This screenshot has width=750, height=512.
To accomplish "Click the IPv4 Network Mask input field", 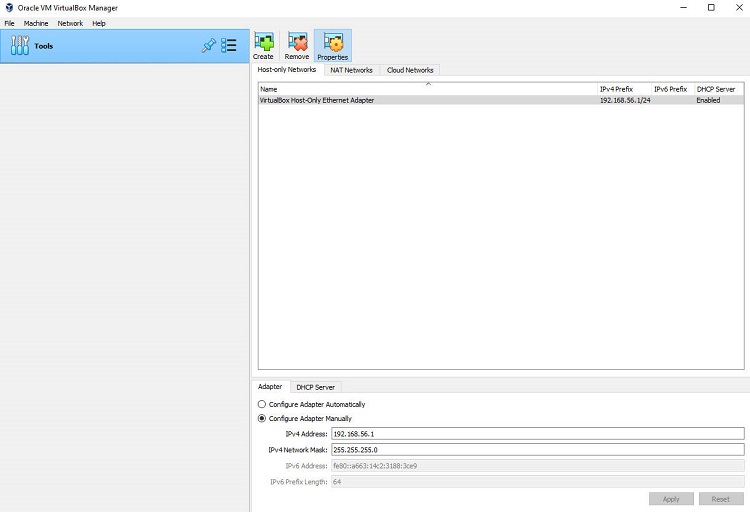I will click(x=538, y=449).
